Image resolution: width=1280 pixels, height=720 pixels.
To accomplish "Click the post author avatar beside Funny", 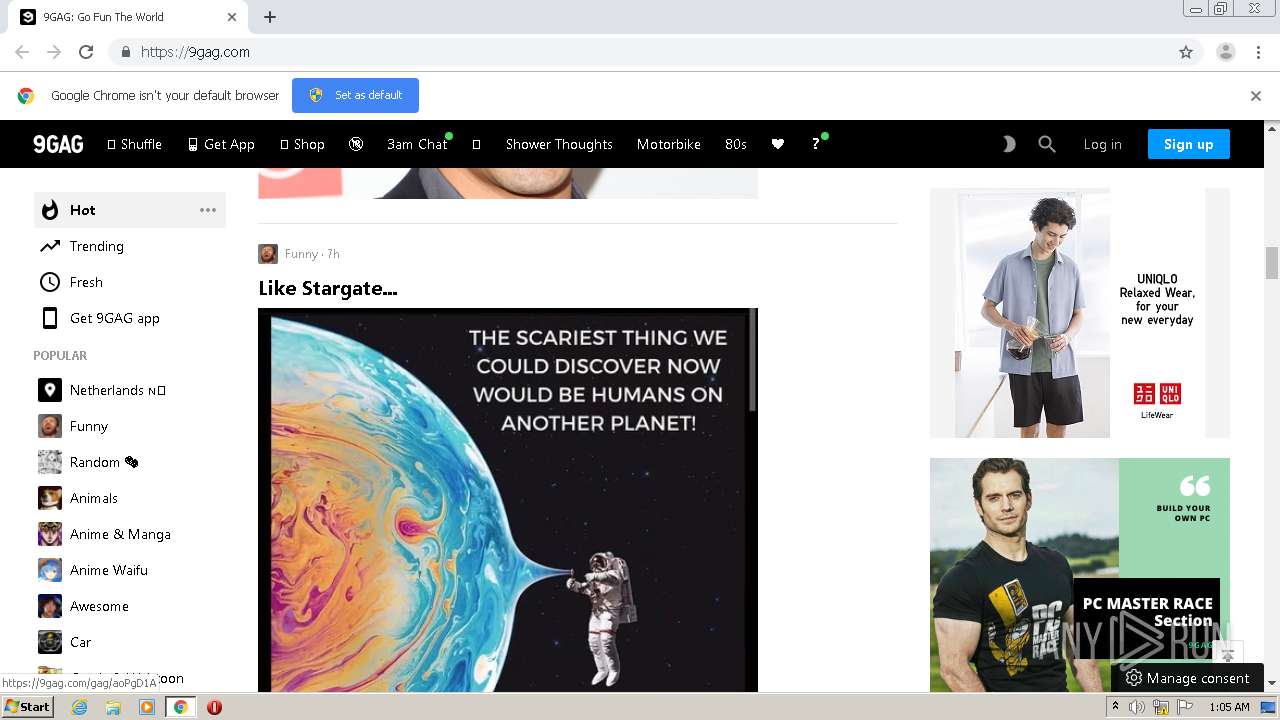I will pos(268,254).
